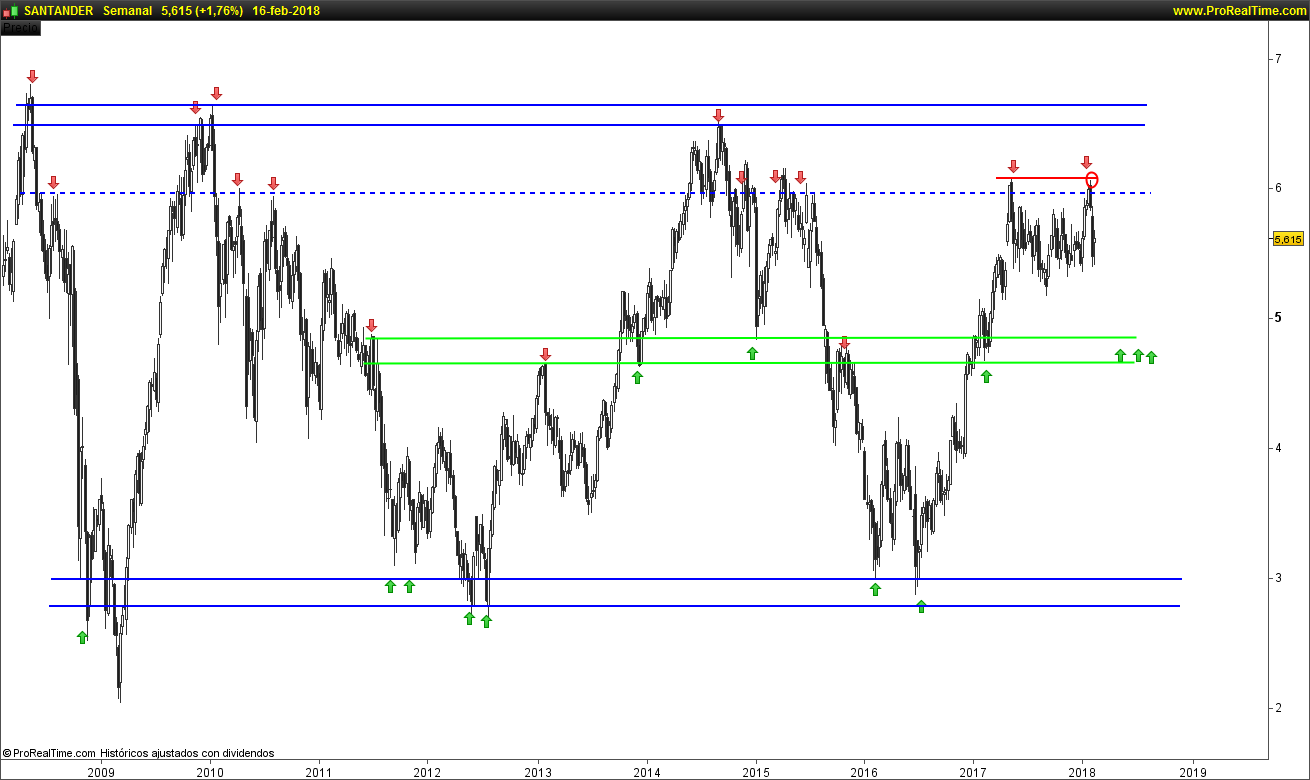Click the price axis label 3
Image resolution: width=1310 pixels, height=780 pixels.
click(1279, 578)
